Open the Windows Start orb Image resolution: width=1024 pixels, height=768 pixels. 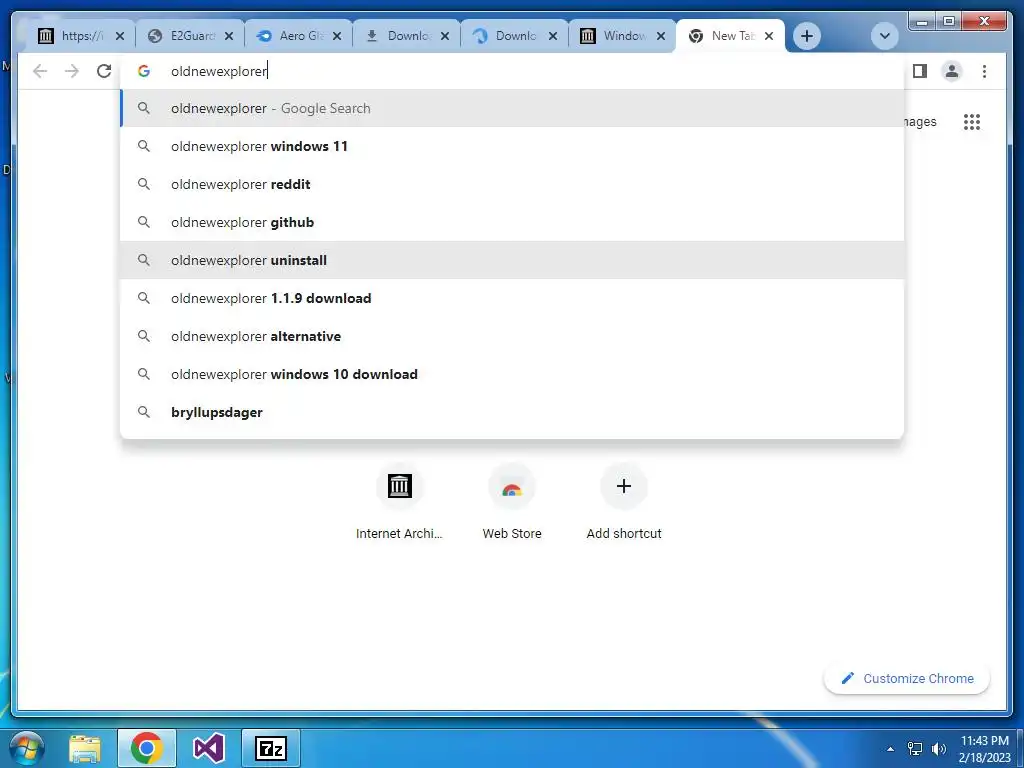(27, 748)
